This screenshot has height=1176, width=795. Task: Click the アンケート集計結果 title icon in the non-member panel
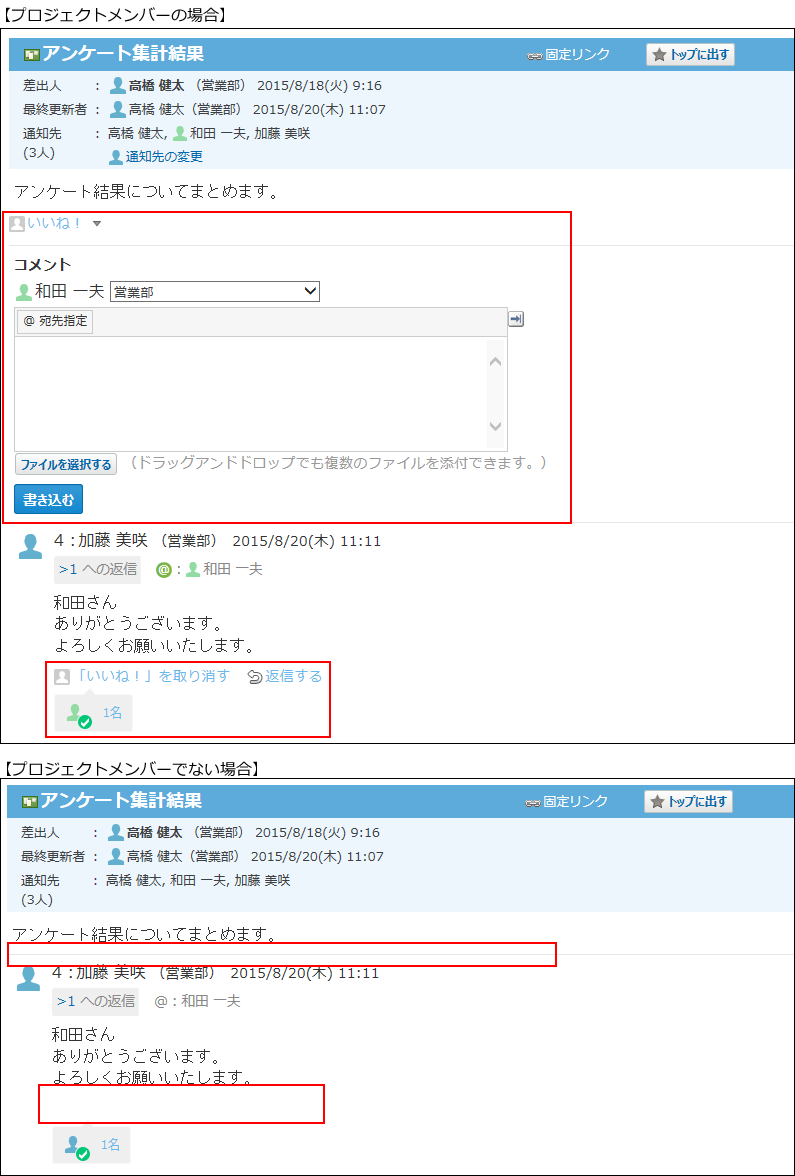click(x=30, y=801)
